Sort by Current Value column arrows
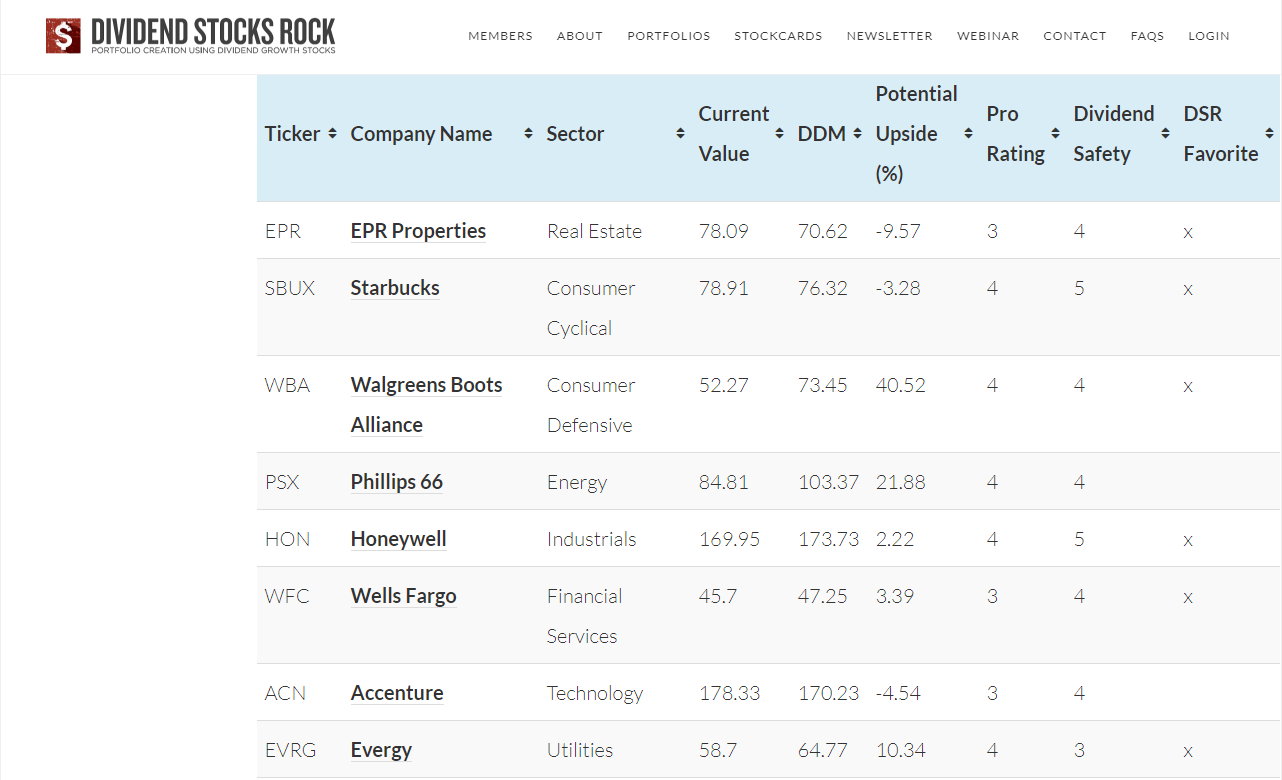Image resolution: width=1282 pixels, height=780 pixels. 780,134
